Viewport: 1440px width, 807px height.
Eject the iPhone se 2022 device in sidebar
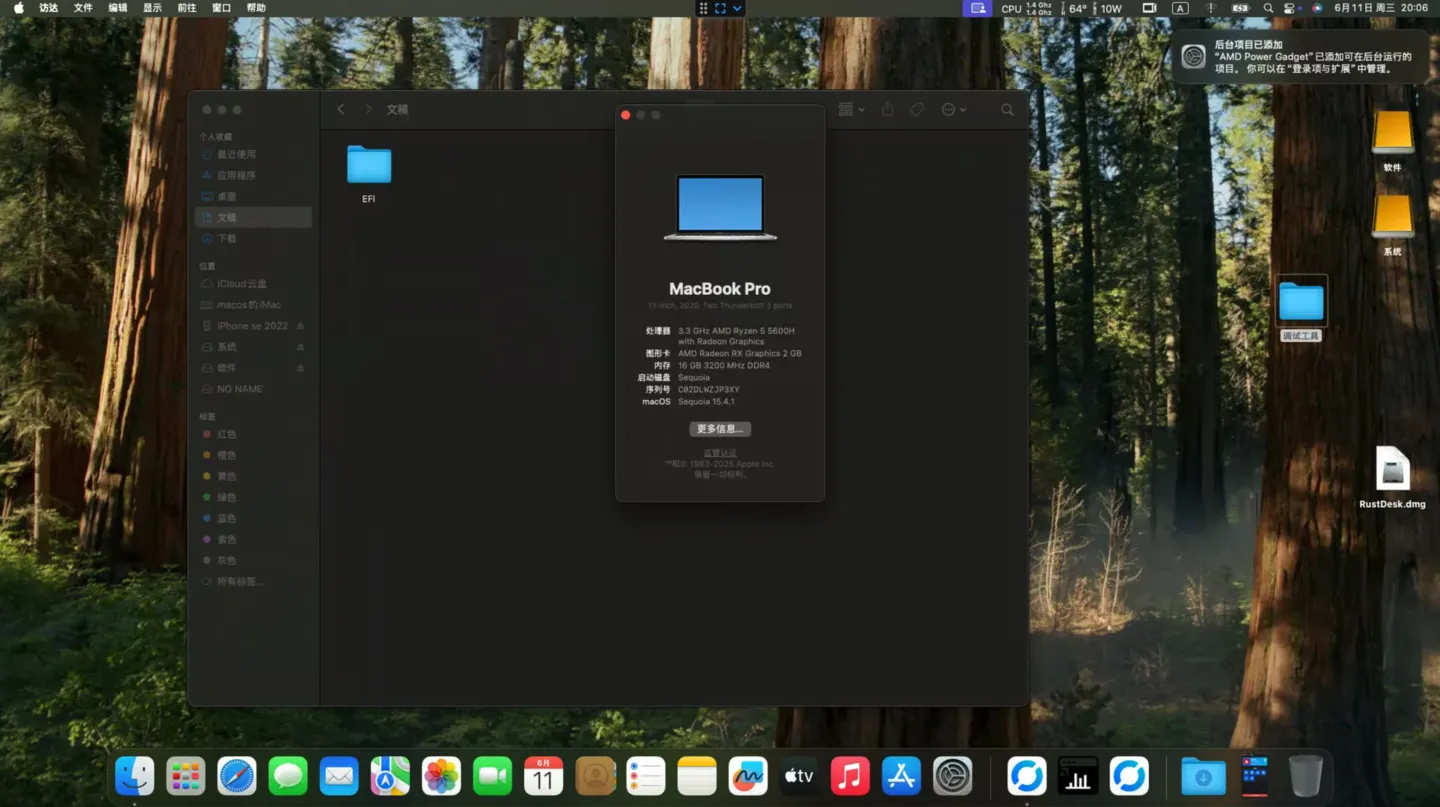(301, 326)
